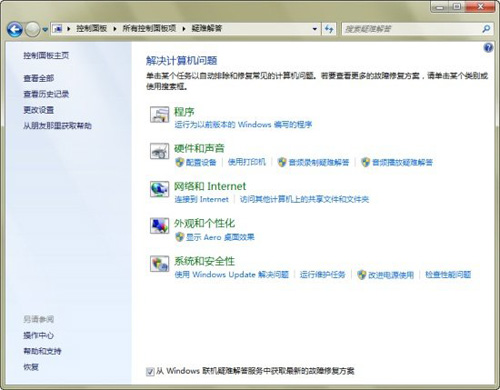Select the 疑难解答 breadcrumb

tap(207, 28)
